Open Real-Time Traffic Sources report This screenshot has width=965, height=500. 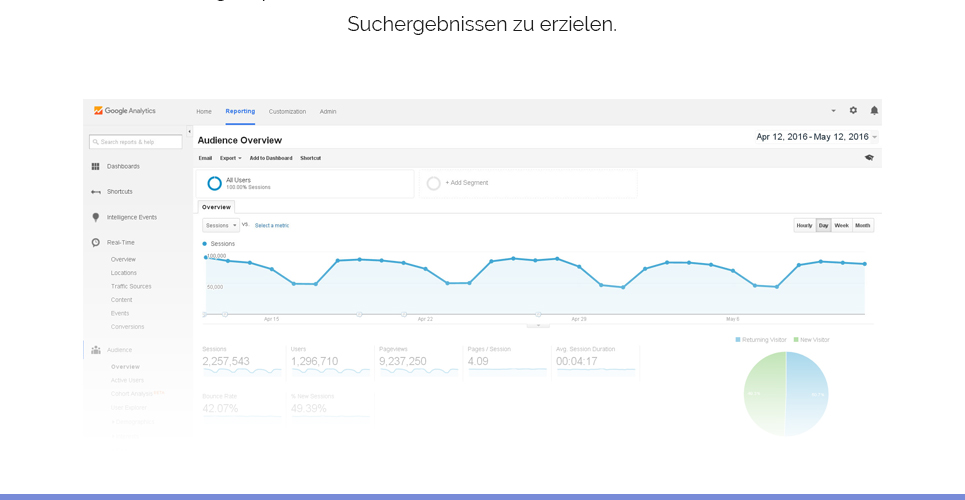coord(131,286)
